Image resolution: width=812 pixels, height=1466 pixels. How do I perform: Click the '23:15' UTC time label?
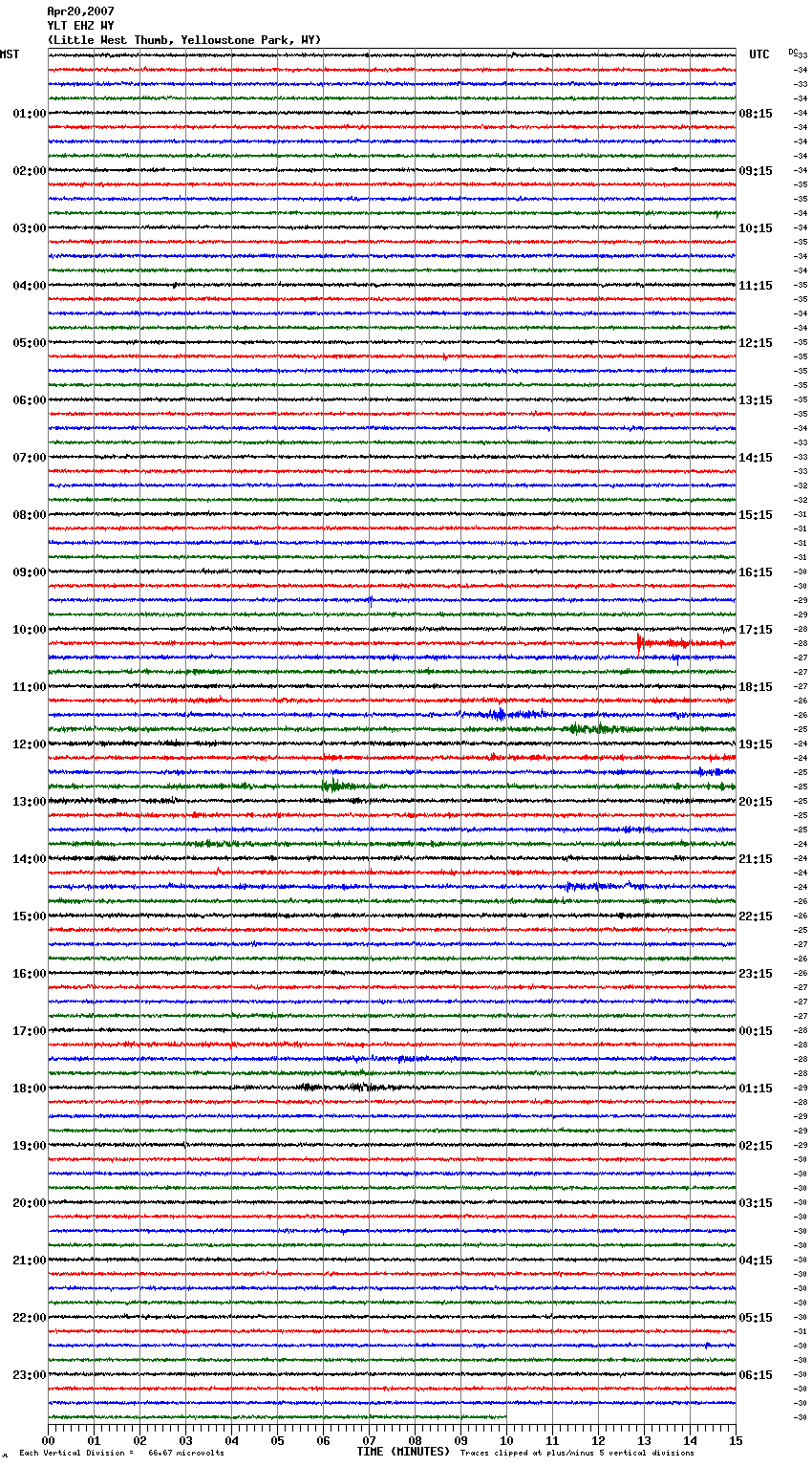(x=756, y=974)
